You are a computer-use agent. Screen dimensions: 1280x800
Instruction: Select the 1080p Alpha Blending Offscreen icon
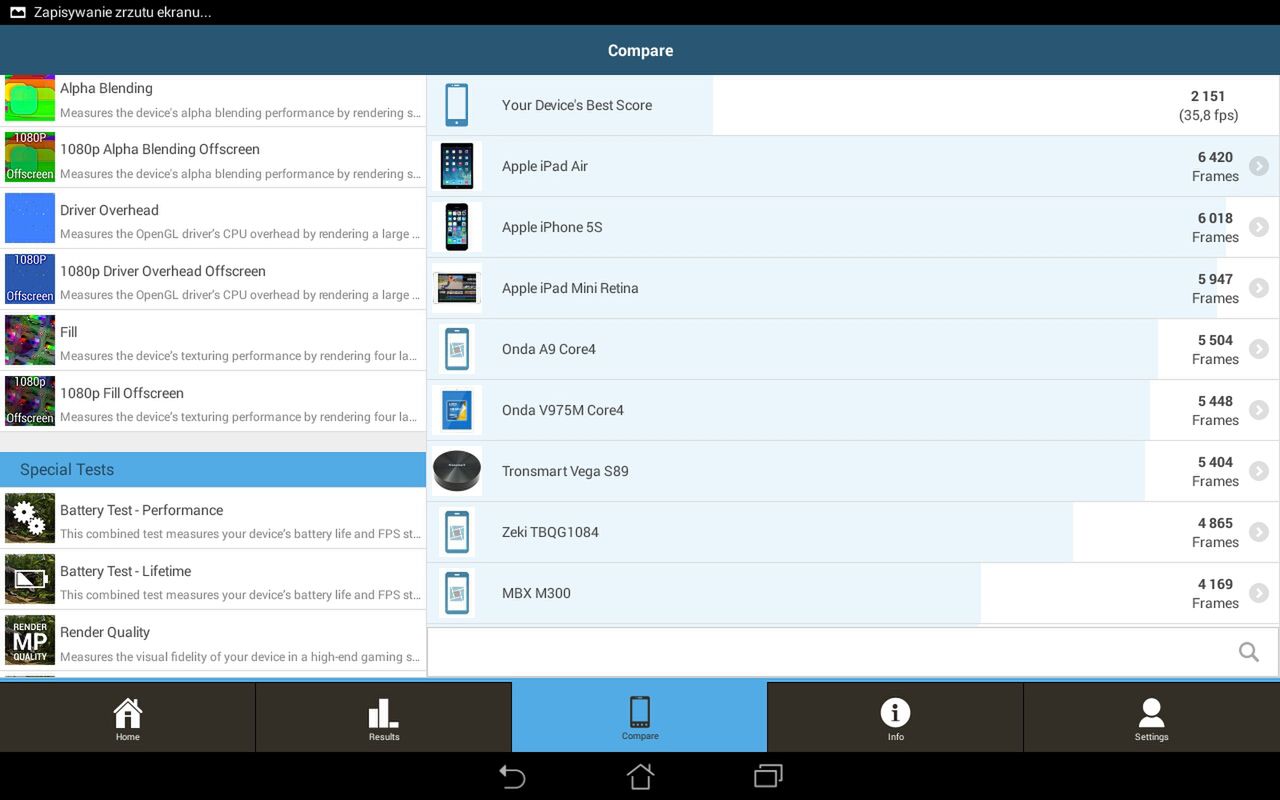point(30,158)
